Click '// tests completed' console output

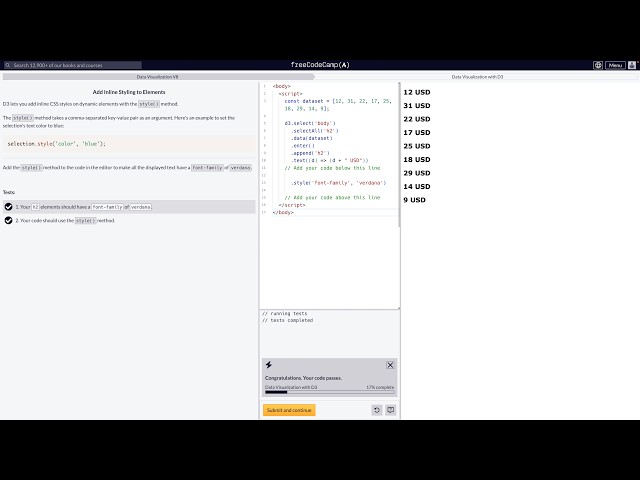288,320
